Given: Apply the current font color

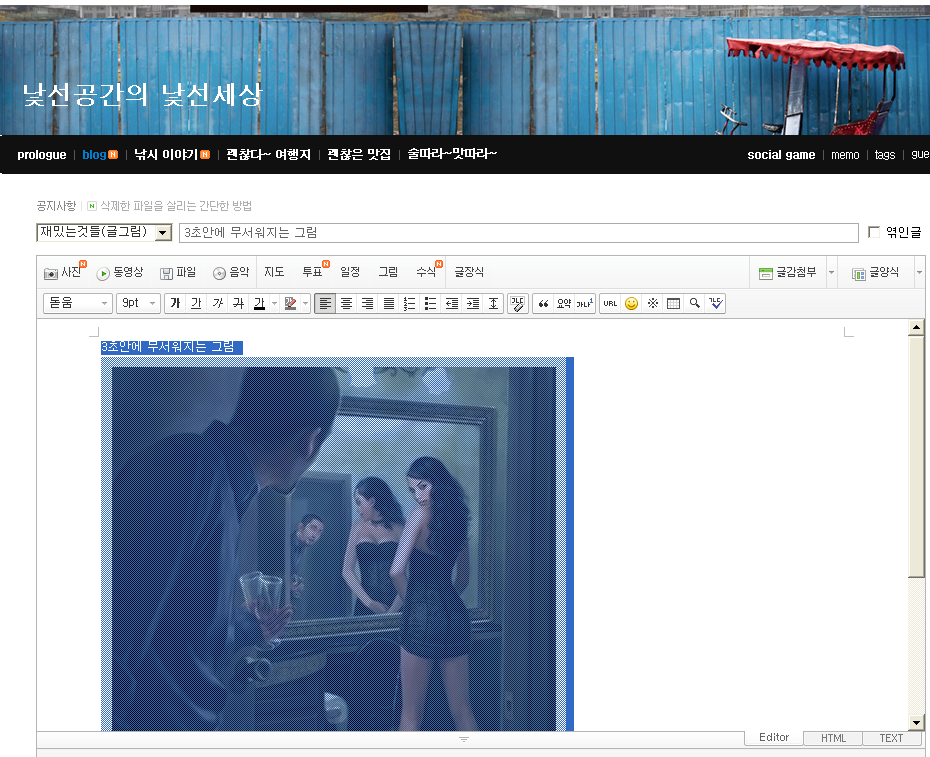Looking at the screenshot, I should click(x=259, y=303).
